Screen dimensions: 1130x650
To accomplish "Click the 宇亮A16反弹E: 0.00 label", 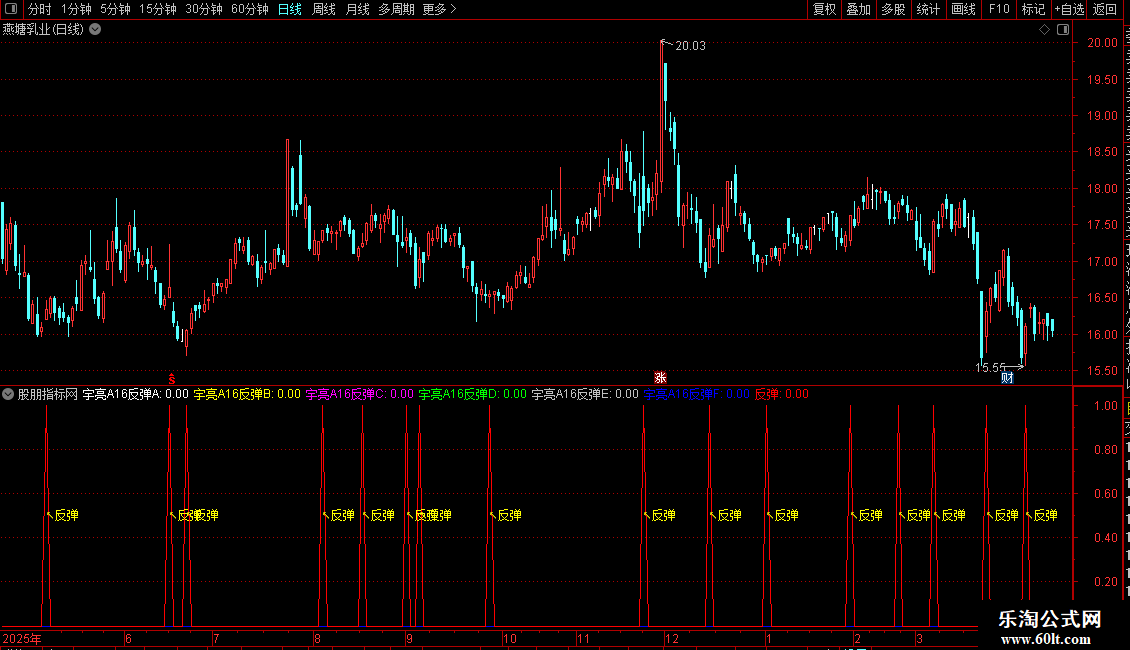I will click(585, 394).
